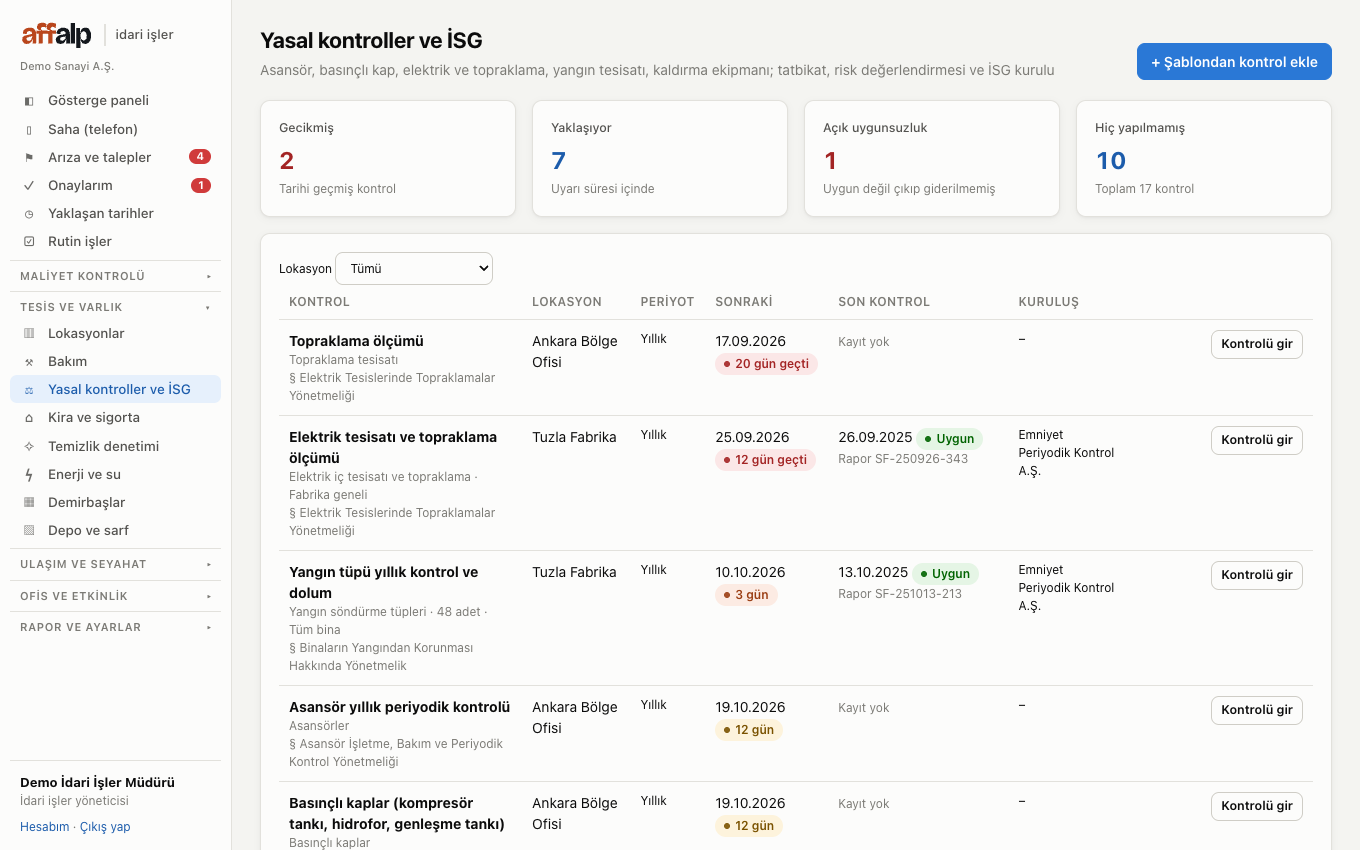The image size is (1360, 850).
Task: Click the sparkle icon beside Temizlik denetimi
Action: click(x=29, y=446)
